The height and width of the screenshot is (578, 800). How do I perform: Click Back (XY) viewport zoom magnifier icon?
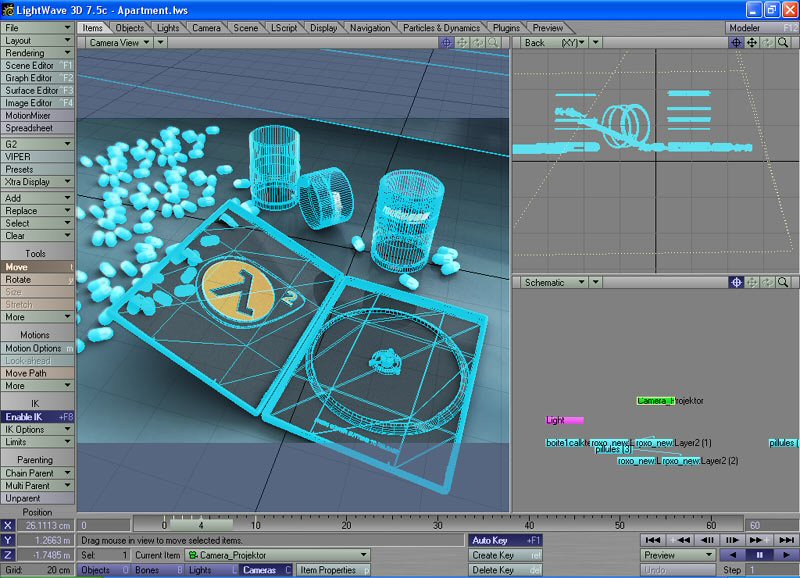[x=783, y=43]
